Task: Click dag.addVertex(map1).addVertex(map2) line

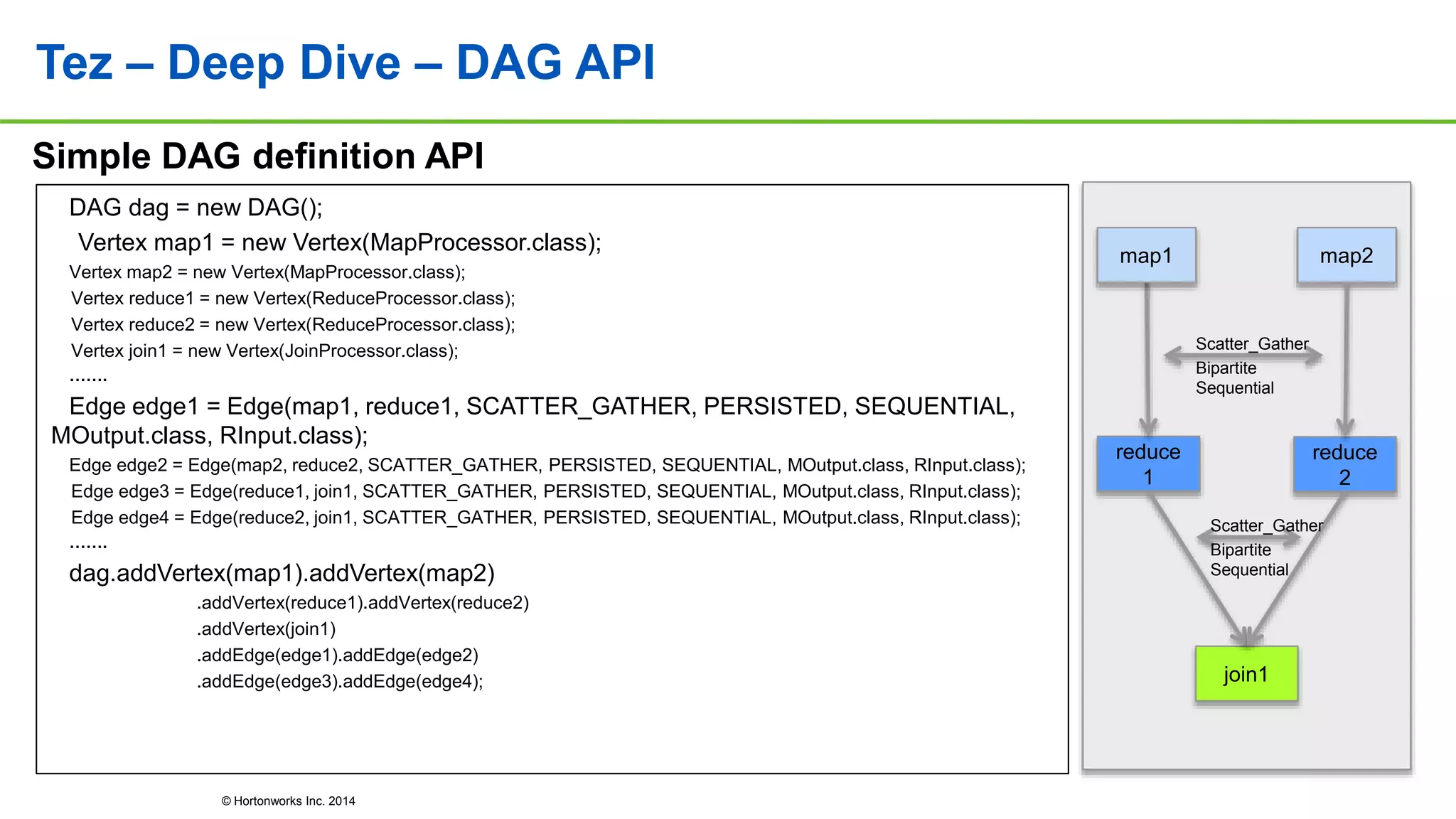Action: coord(282,573)
